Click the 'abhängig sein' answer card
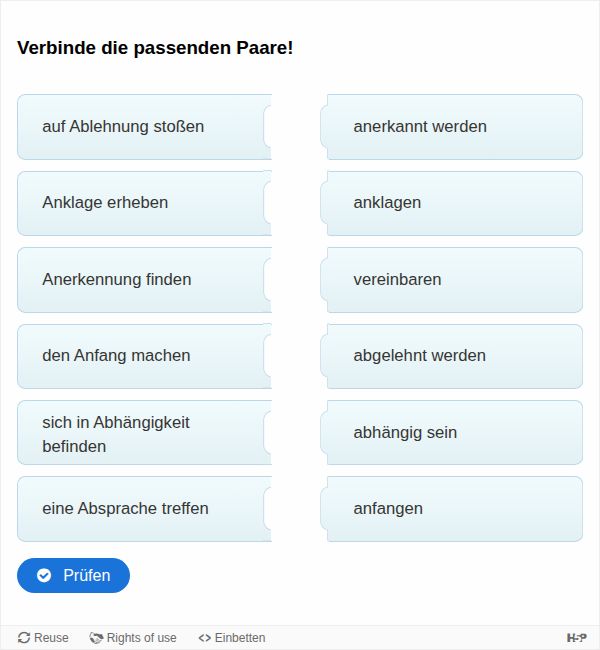Screen dimensions: 600x650 pos(454,433)
